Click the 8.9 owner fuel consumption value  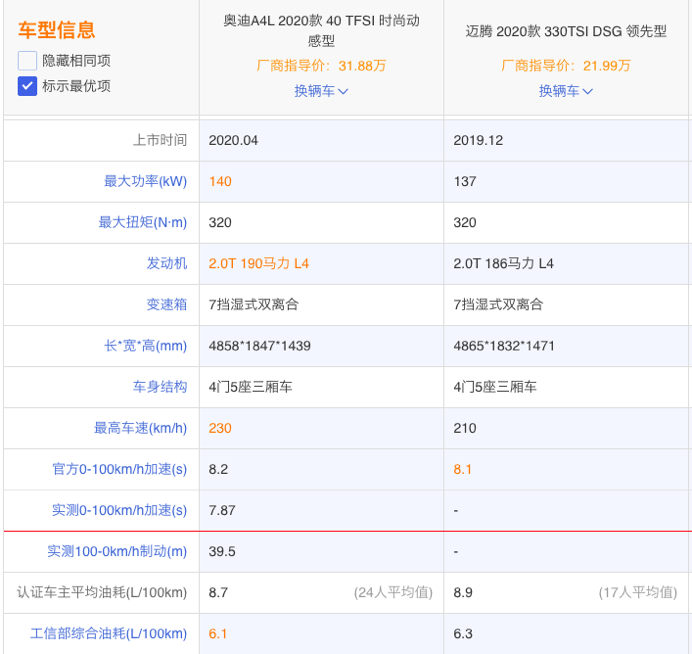[463, 592]
